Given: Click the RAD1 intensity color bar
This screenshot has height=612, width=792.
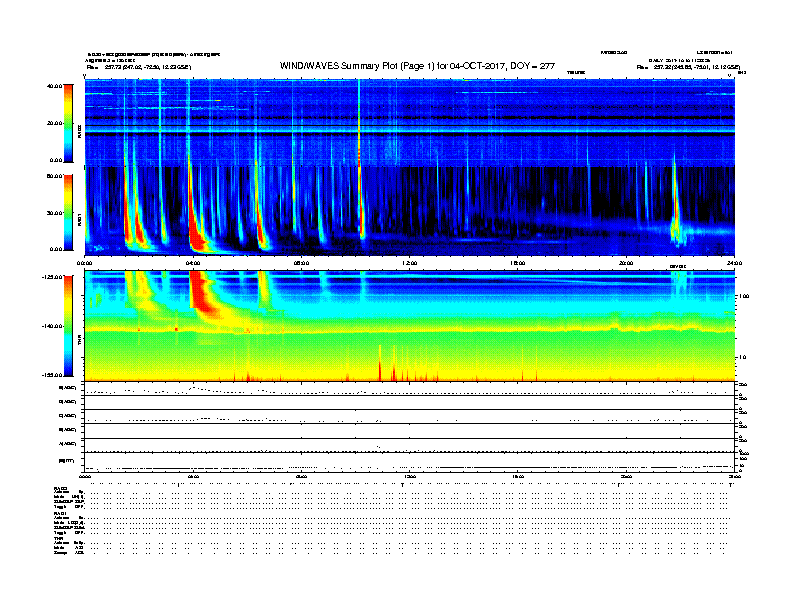Looking at the screenshot, I should [x=68, y=213].
